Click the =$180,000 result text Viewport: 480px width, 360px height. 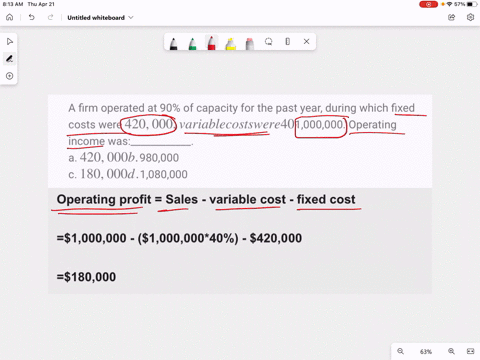[x=86, y=277]
